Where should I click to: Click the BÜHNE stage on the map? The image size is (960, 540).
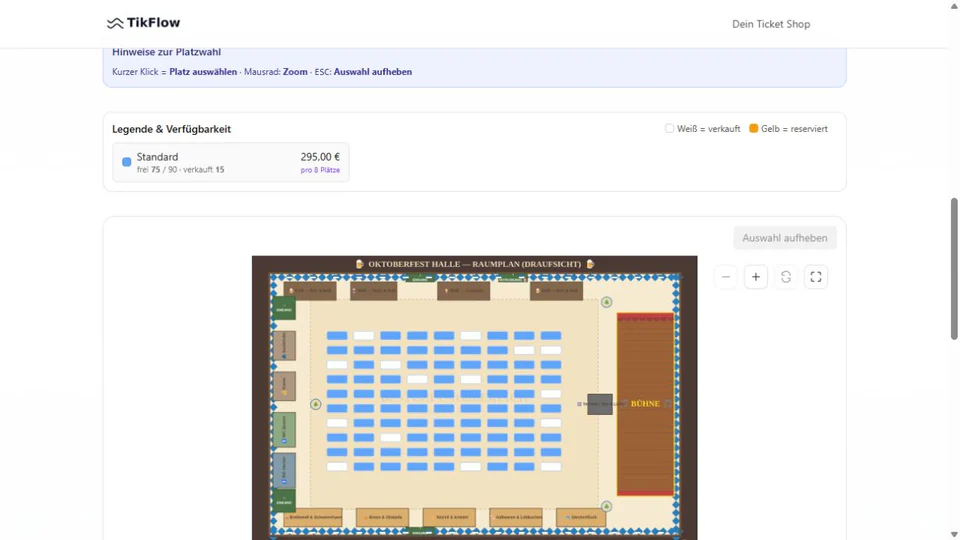click(x=645, y=404)
